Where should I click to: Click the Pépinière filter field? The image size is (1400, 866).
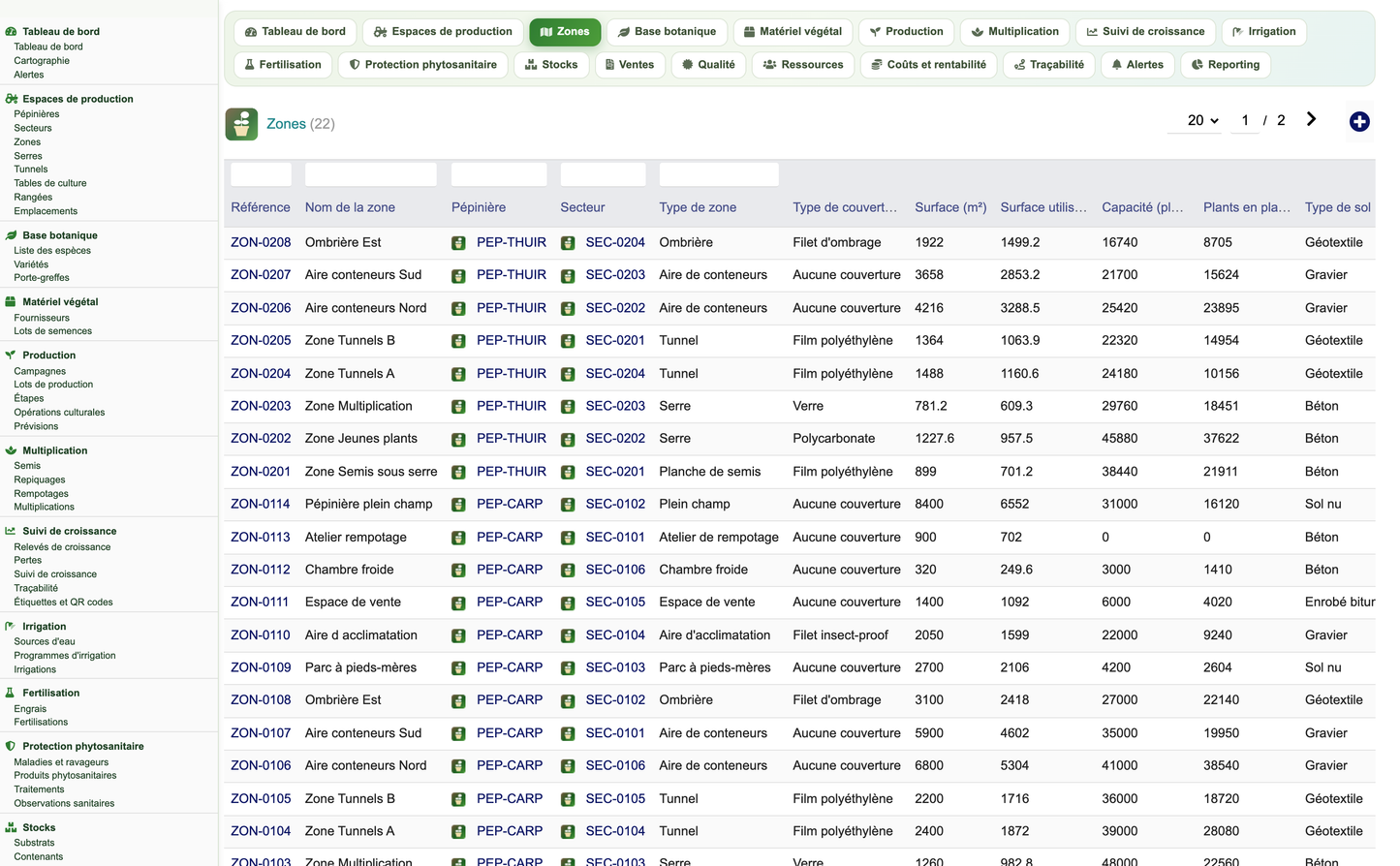point(499,174)
